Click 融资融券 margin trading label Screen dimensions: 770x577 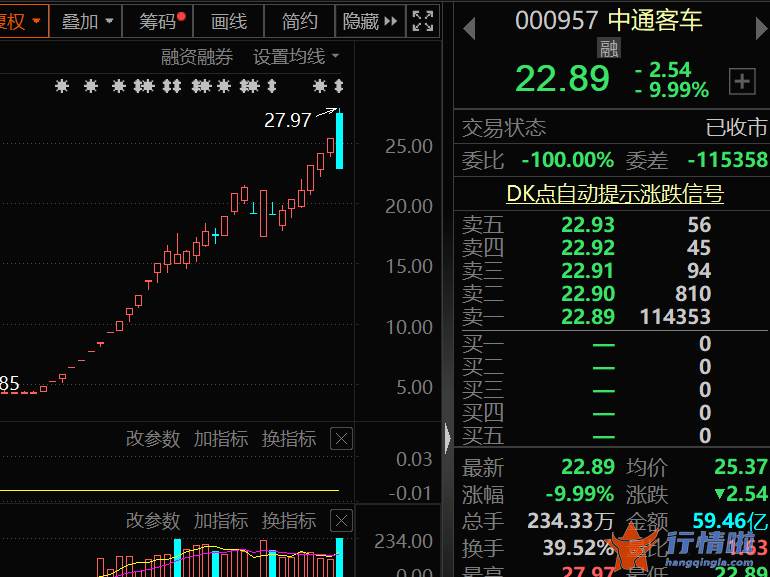point(196,57)
